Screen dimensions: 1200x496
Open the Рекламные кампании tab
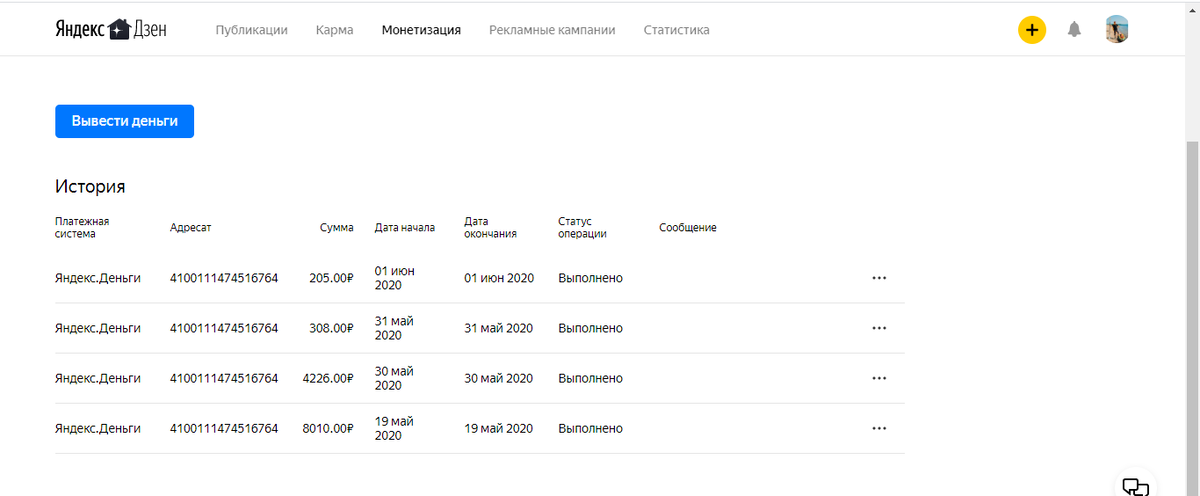pyautogui.click(x=552, y=30)
